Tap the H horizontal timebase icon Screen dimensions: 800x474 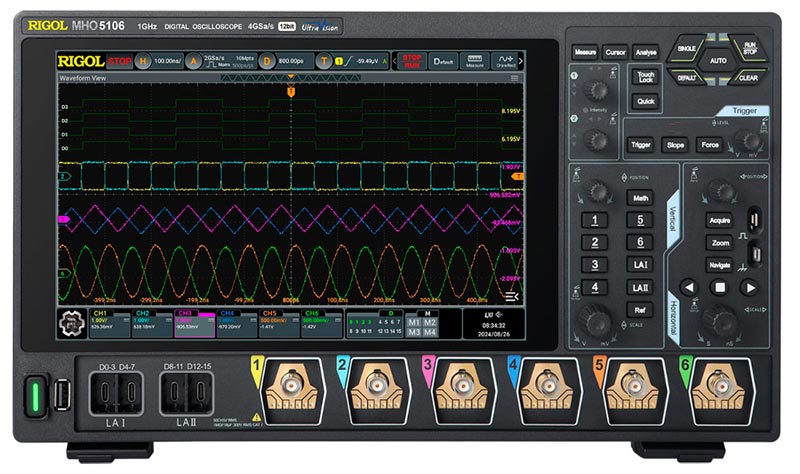(143, 62)
